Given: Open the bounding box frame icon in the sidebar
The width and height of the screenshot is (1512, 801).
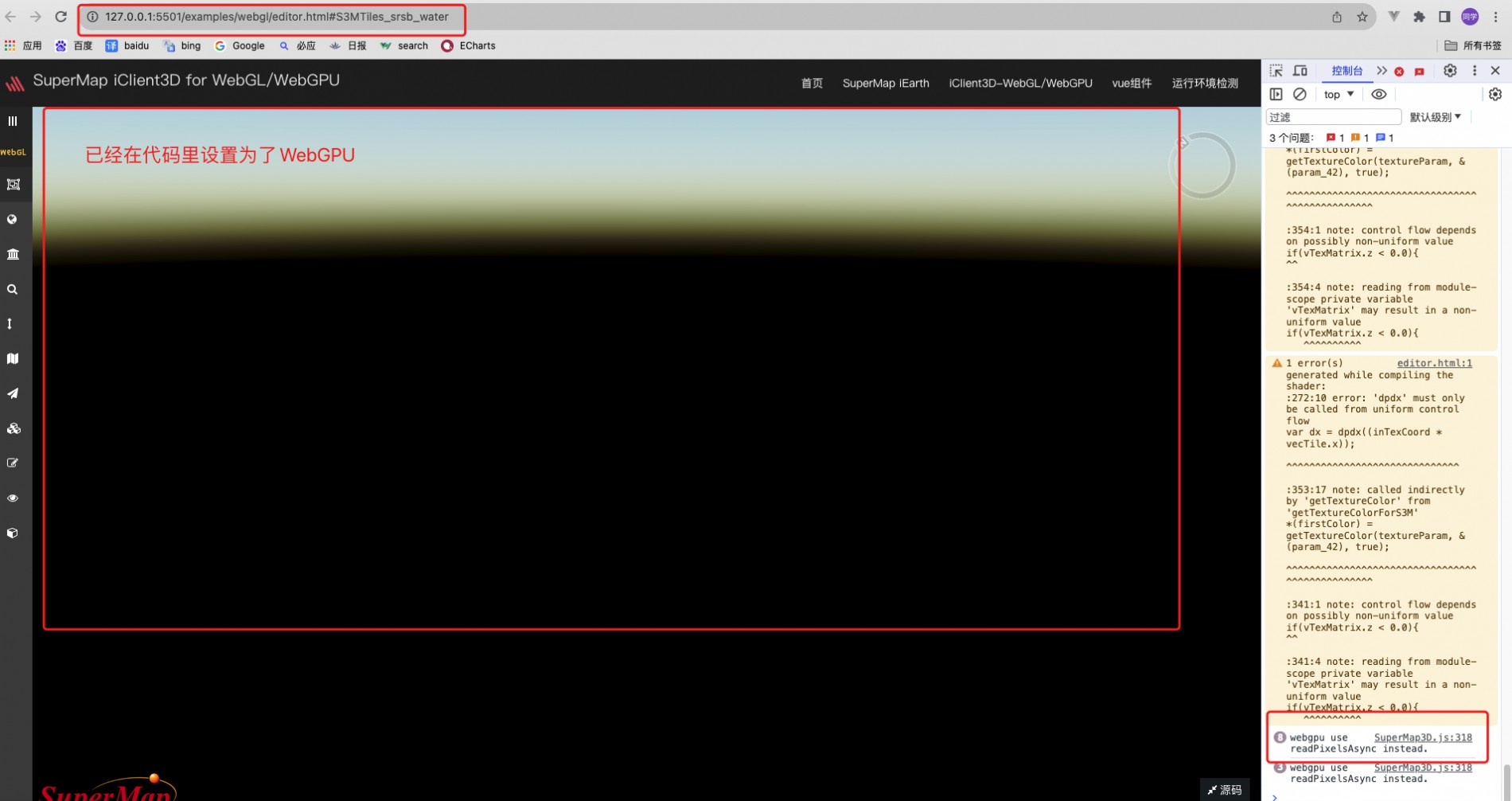Looking at the screenshot, I should point(13,185).
